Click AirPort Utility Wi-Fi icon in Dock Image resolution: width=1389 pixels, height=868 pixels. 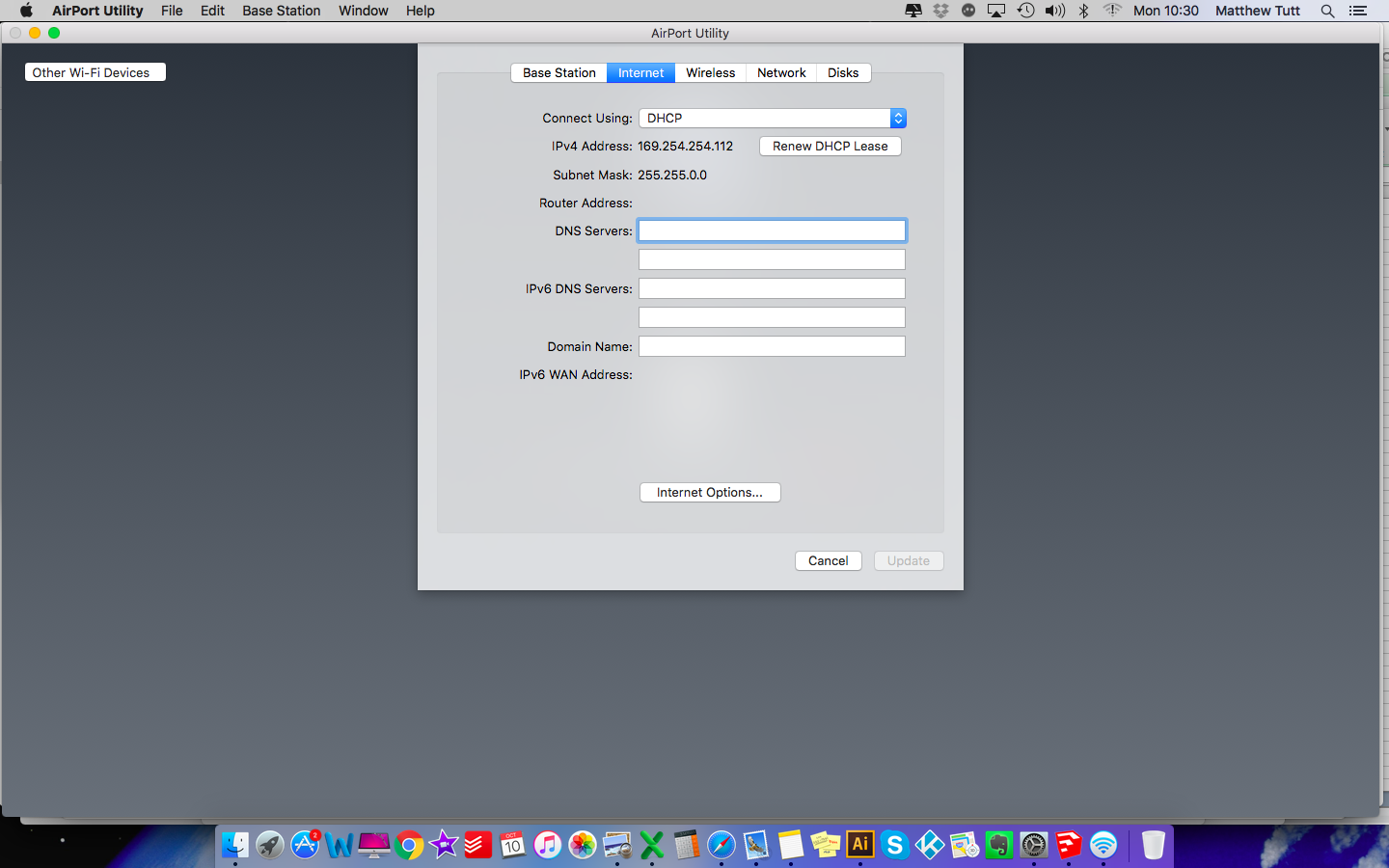tap(1103, 846)
